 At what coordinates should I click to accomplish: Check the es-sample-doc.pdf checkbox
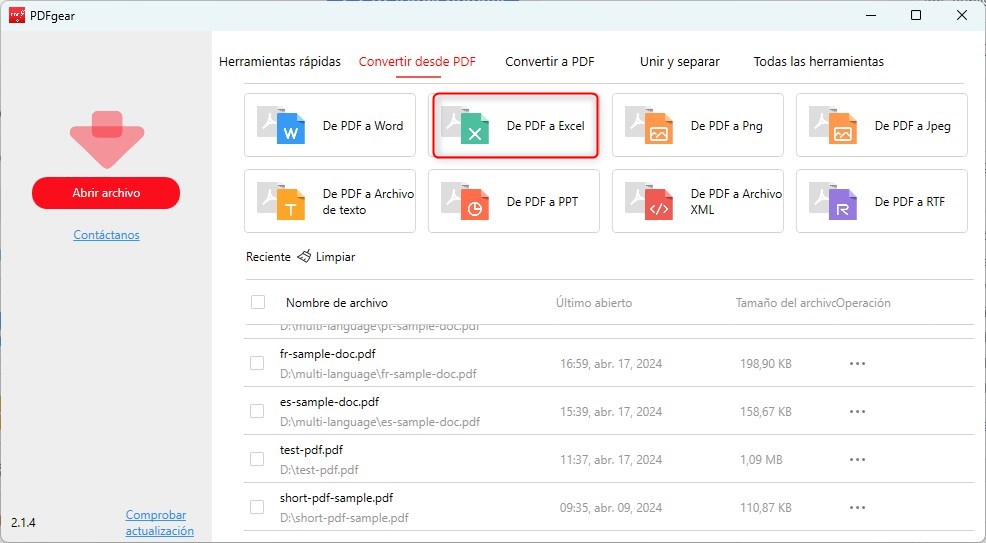[257, 411]
